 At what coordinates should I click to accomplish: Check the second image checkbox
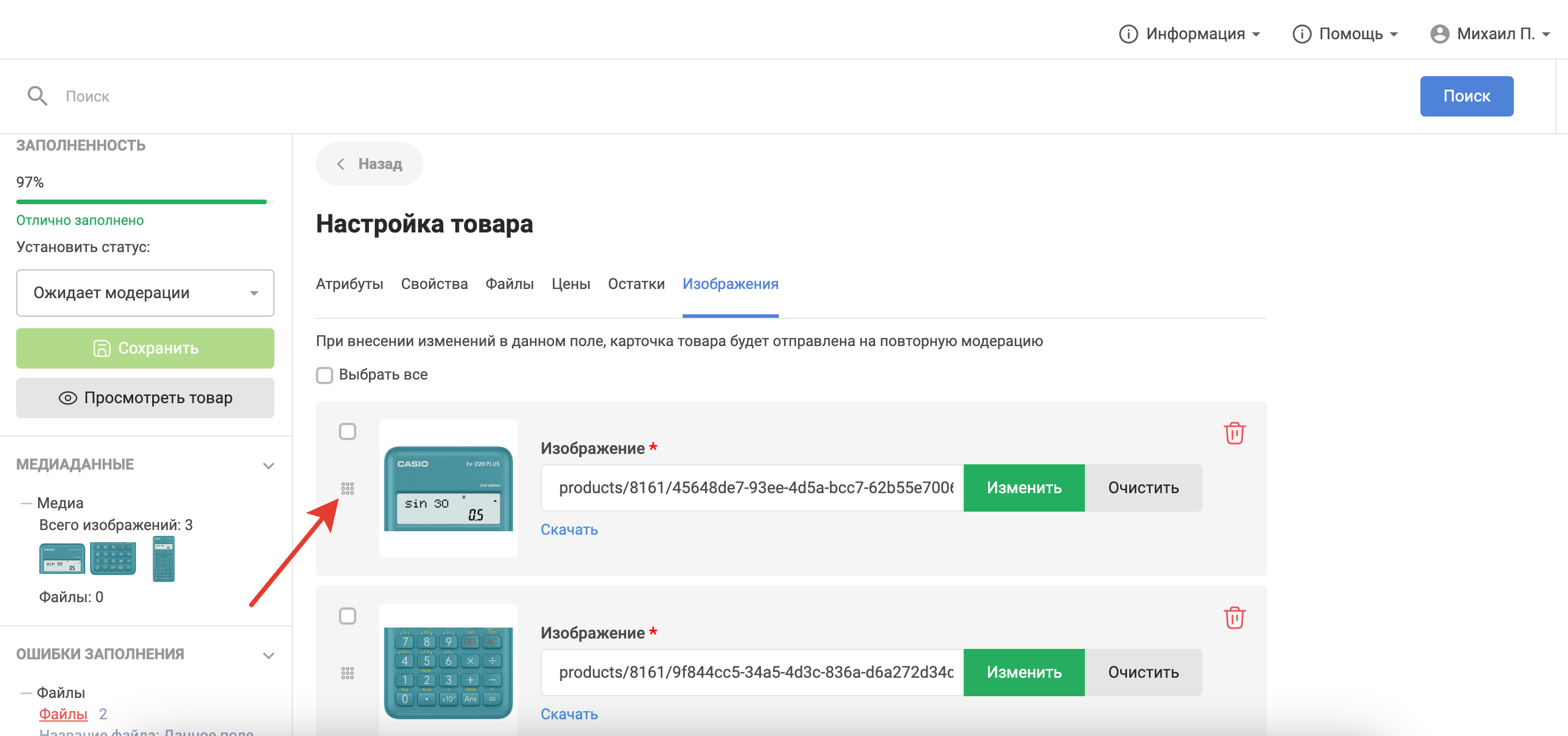[x=347, y=616]
